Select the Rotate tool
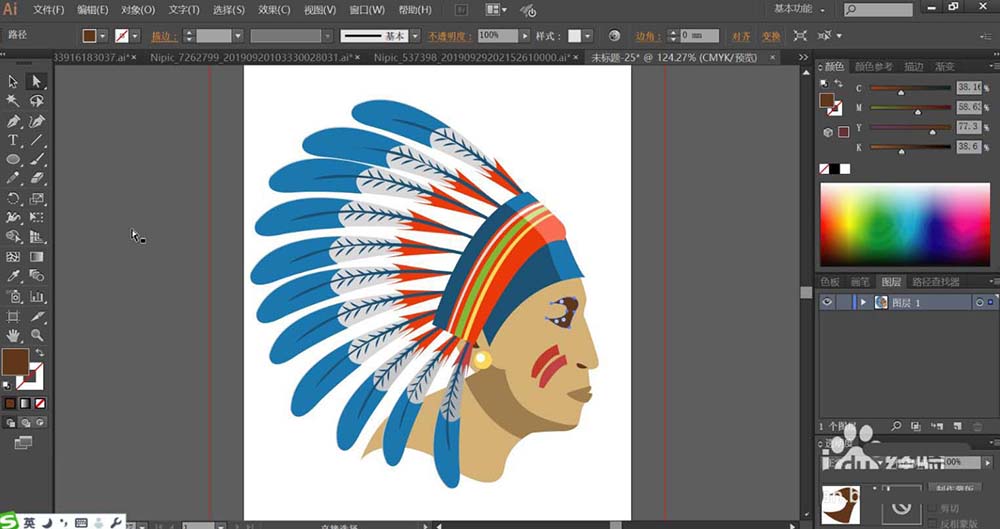The height and width of the screenshot is (529, 1000). pos(13,198)
